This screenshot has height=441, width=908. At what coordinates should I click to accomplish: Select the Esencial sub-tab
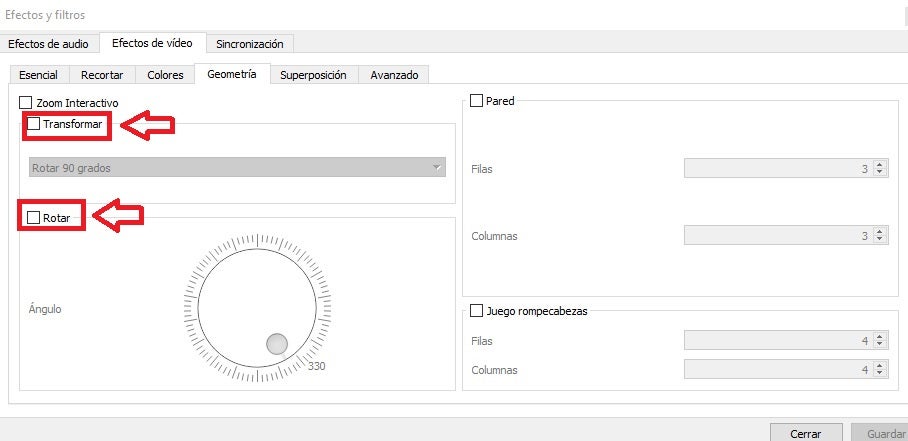pyautogui.click(x=39, y=75)
